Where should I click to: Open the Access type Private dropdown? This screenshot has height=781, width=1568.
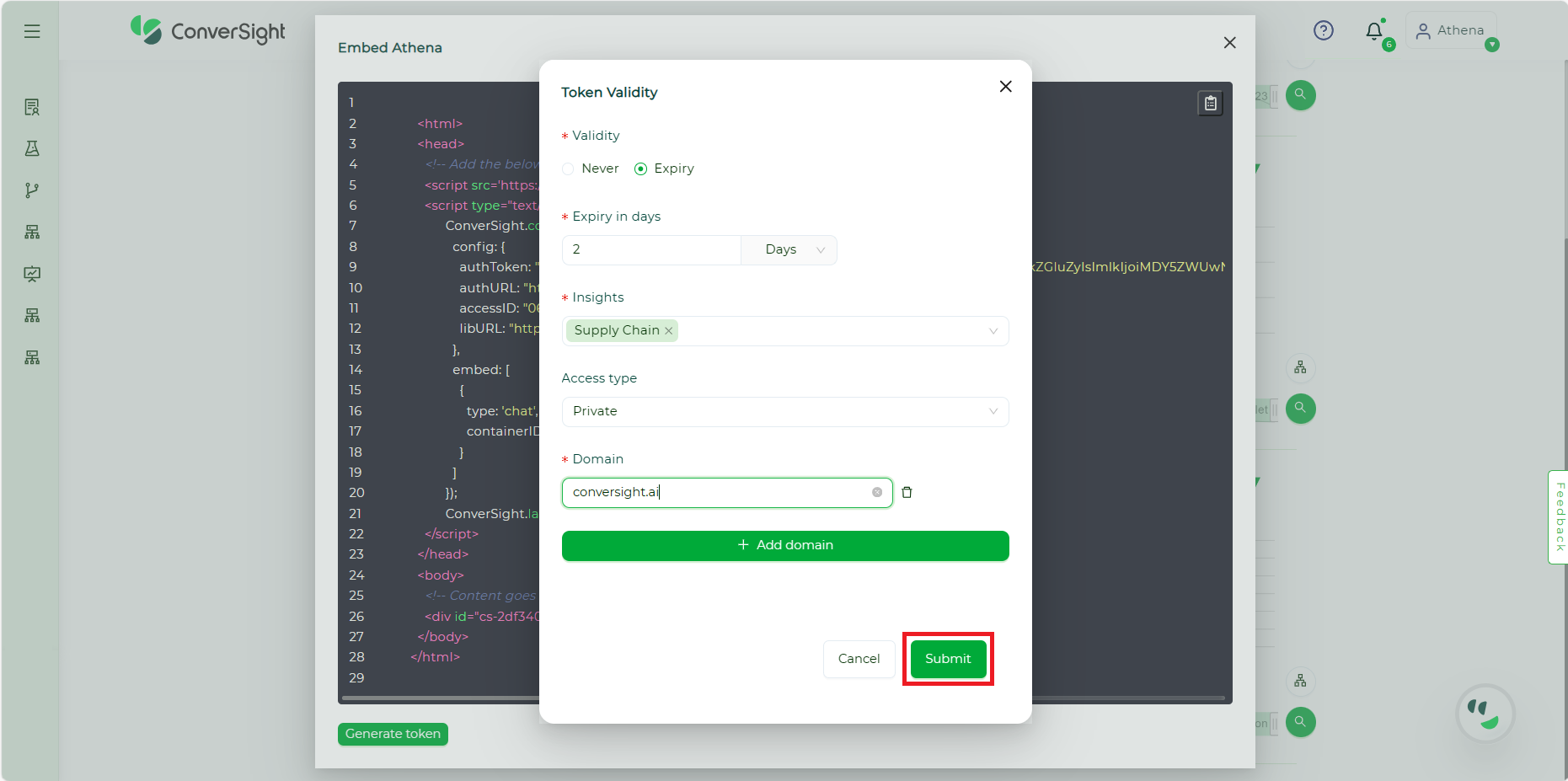(x=785, y=411)
